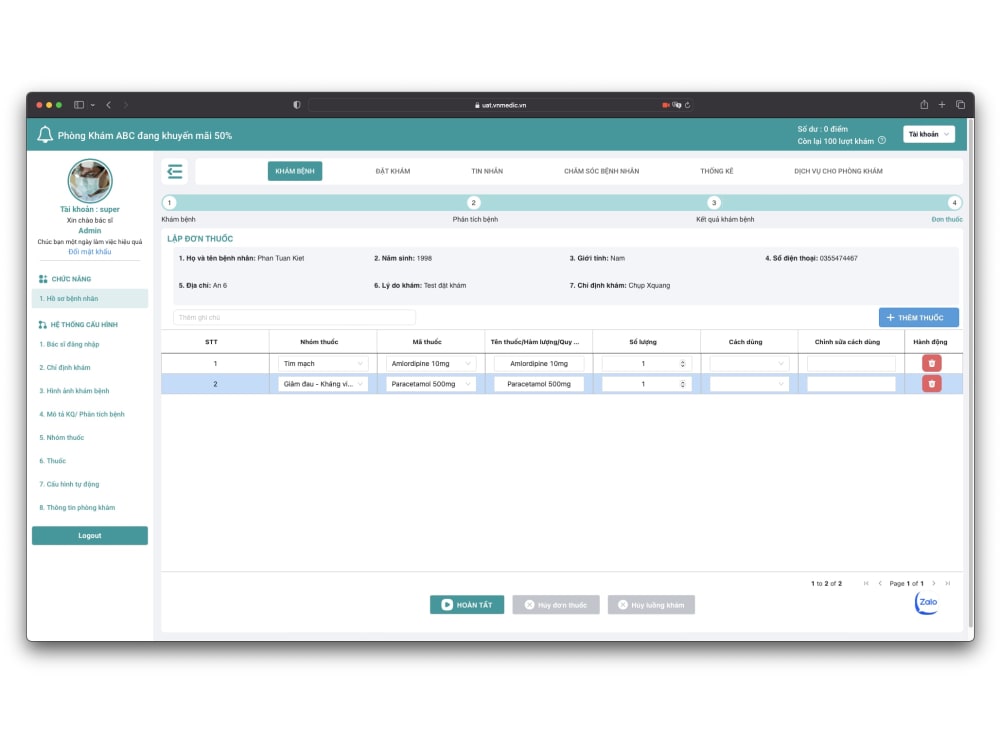Viewport: 1000px width, 750px height.
Task: Open Thông tin phòng khám sidebar item
Action: click(77, 508)
